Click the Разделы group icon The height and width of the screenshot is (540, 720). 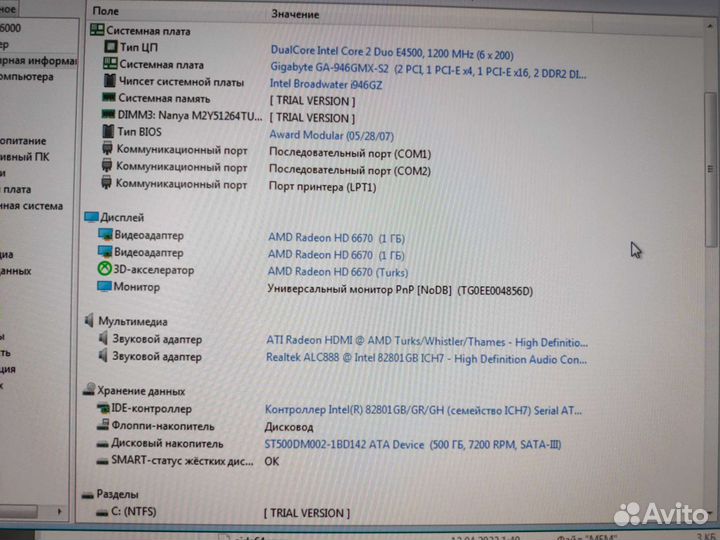point(88,495)
